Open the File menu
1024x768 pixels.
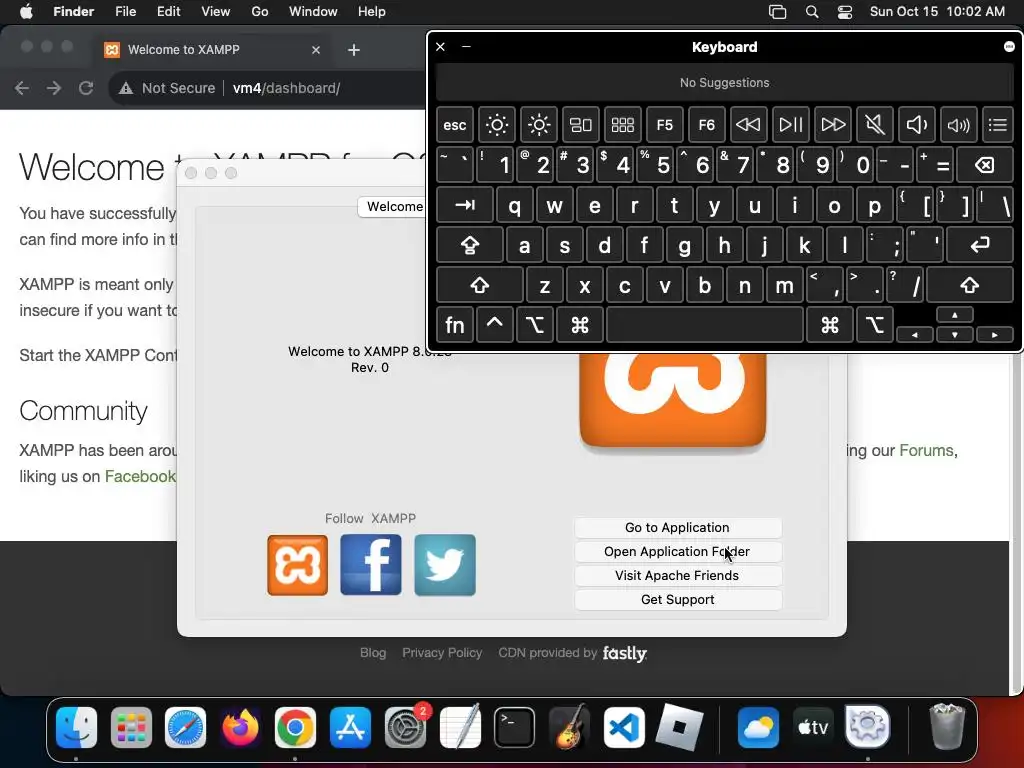point(125,12)
